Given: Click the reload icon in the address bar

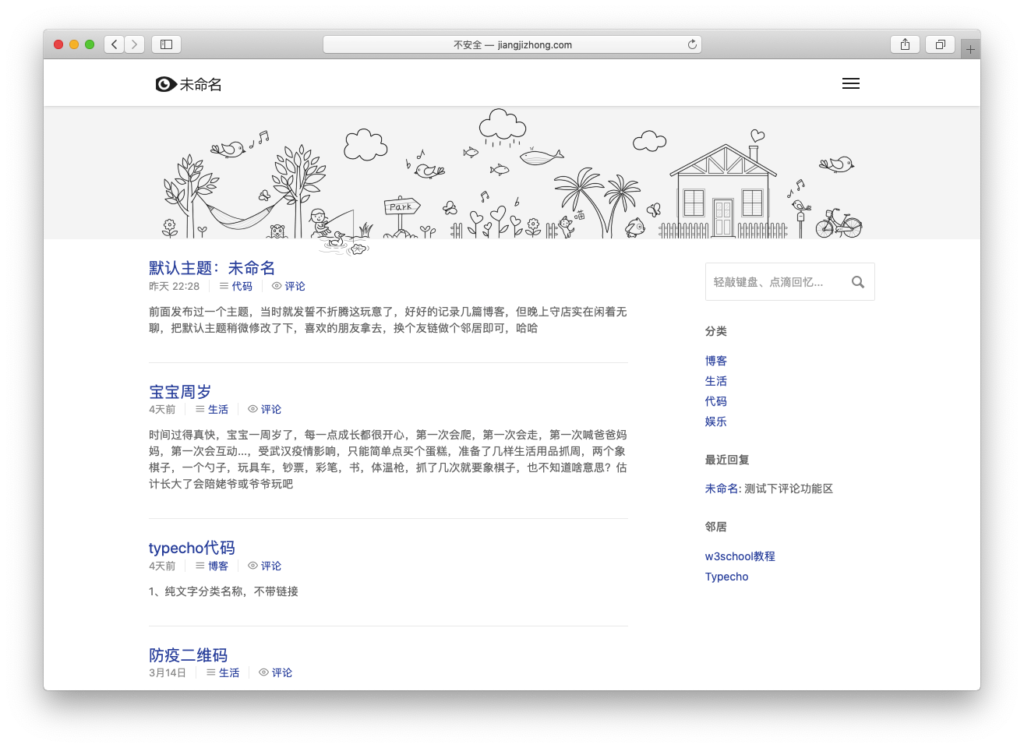Looking at the screenshot, I should point(690,44).
